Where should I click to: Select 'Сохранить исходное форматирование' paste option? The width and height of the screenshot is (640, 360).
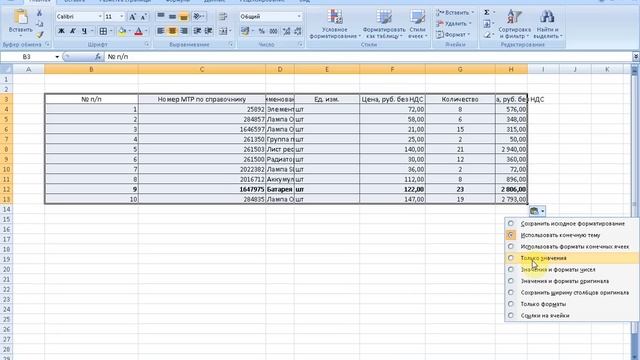pos(572,224)
